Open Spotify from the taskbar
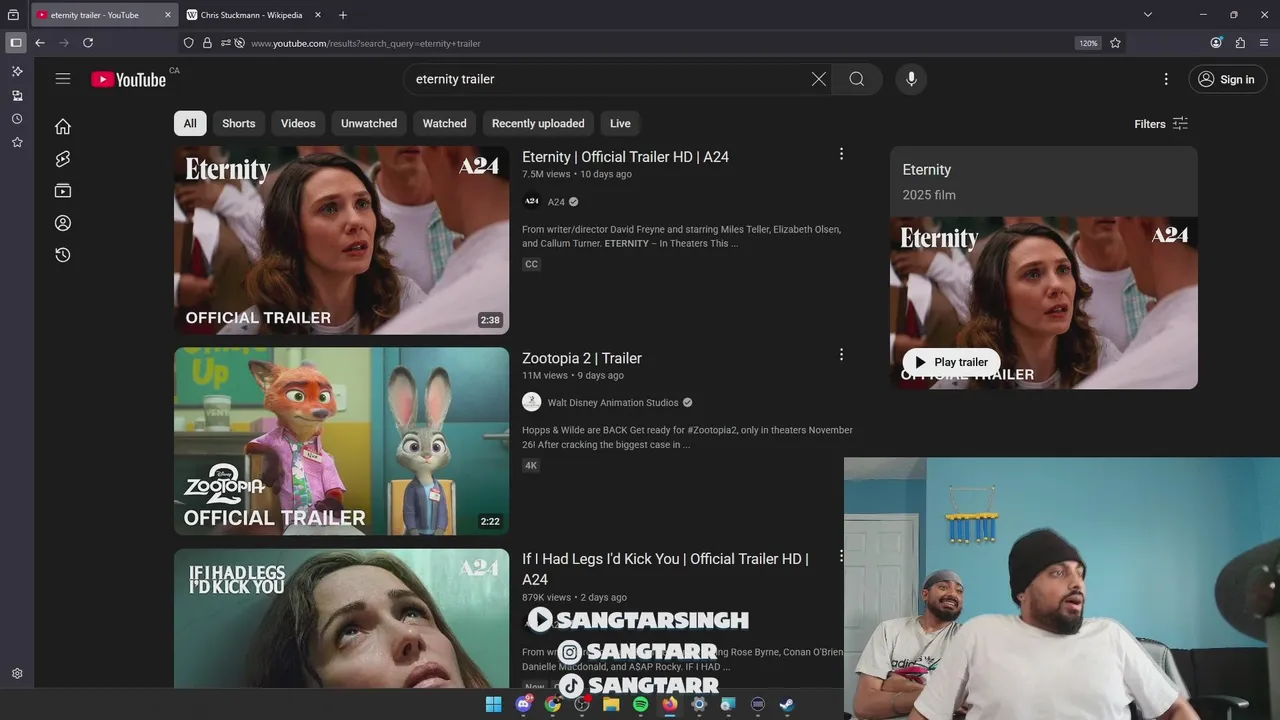The image size is (1280, 720). [x=640, y=704]
